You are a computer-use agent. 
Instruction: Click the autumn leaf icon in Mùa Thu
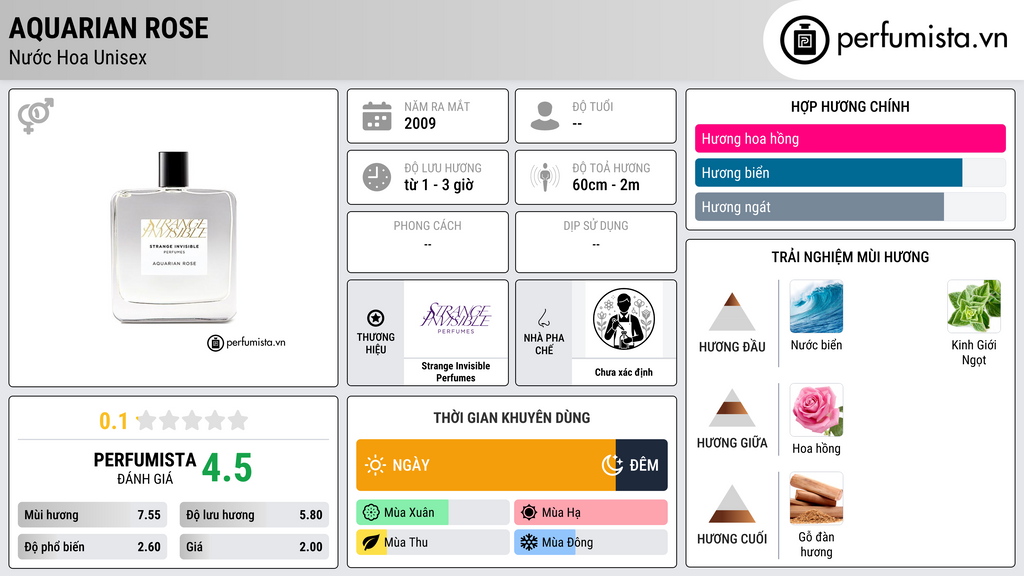point(371,542)
